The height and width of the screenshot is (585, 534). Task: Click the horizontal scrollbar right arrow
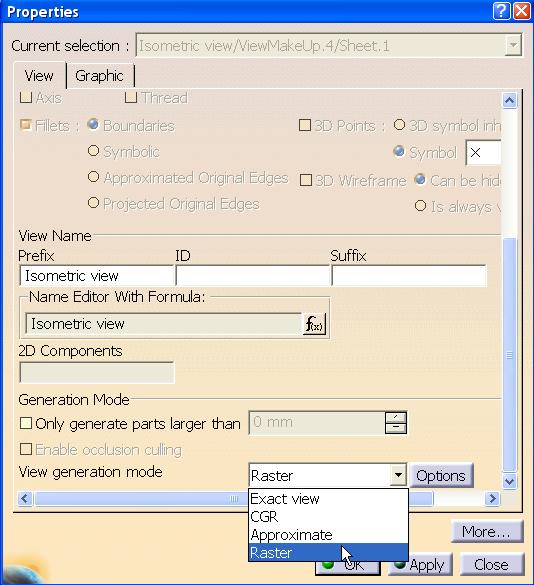(x=492, y=498)
